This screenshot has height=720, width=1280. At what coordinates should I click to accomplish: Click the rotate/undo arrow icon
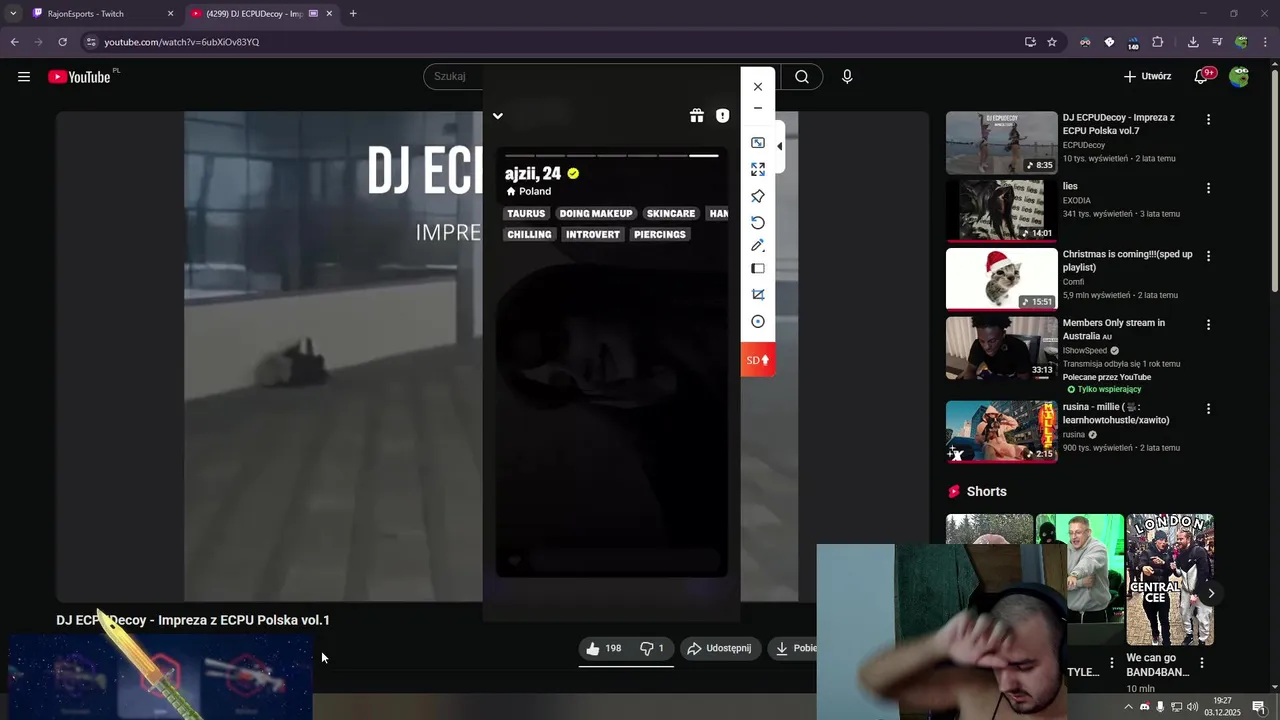(x=758, y=222)
